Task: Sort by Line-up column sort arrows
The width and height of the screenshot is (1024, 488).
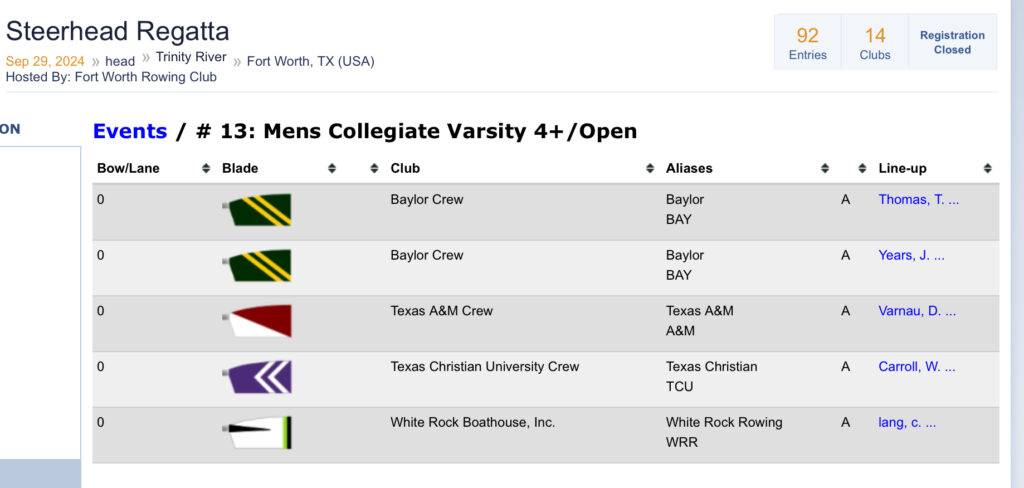Action: tap(987, 169)
